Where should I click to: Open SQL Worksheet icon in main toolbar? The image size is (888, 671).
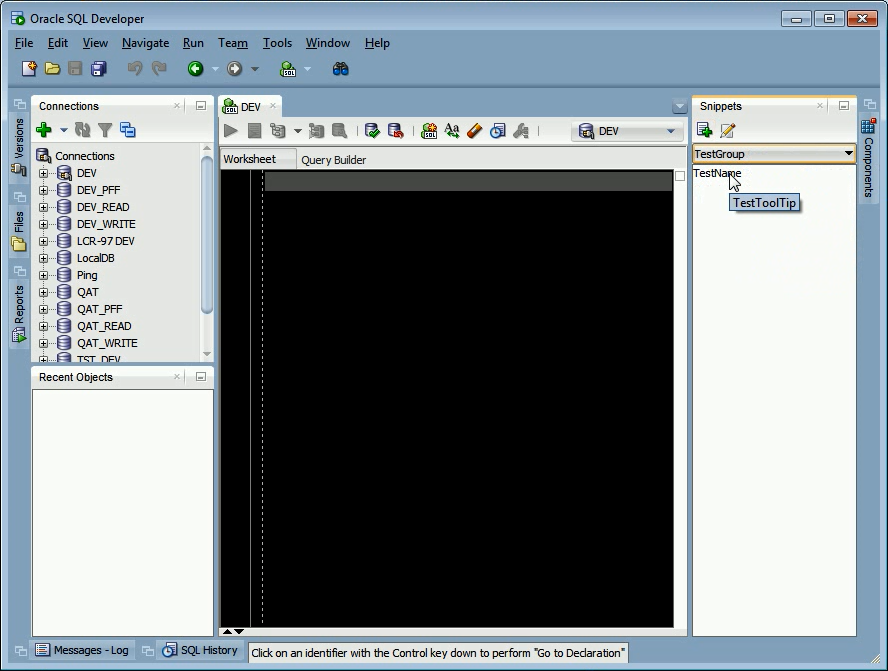click(288, 69)
